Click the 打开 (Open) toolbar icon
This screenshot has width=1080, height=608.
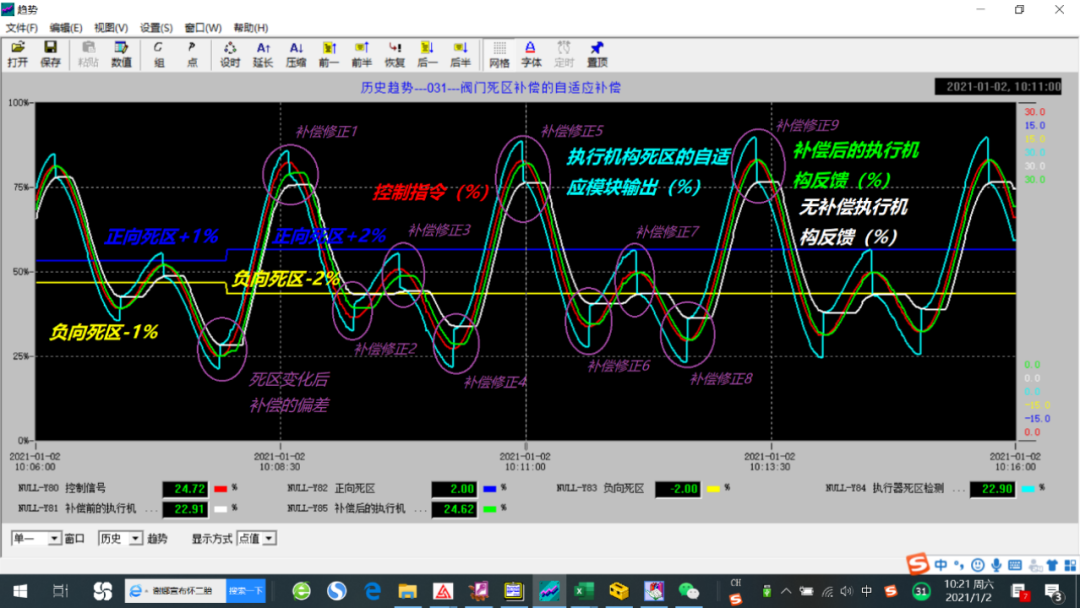pyautogui.click(x=18, y=54)
